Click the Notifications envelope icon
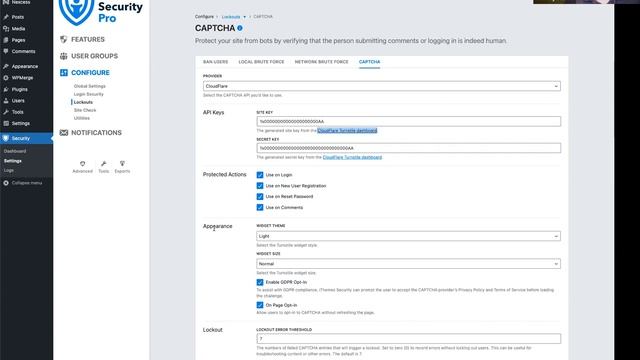This screenshot has width=640, height=360. tap(63, 133)
